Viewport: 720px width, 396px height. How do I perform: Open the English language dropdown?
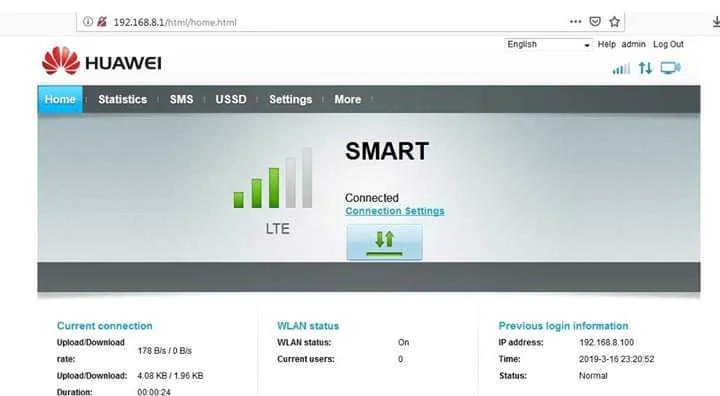(548, 45)
